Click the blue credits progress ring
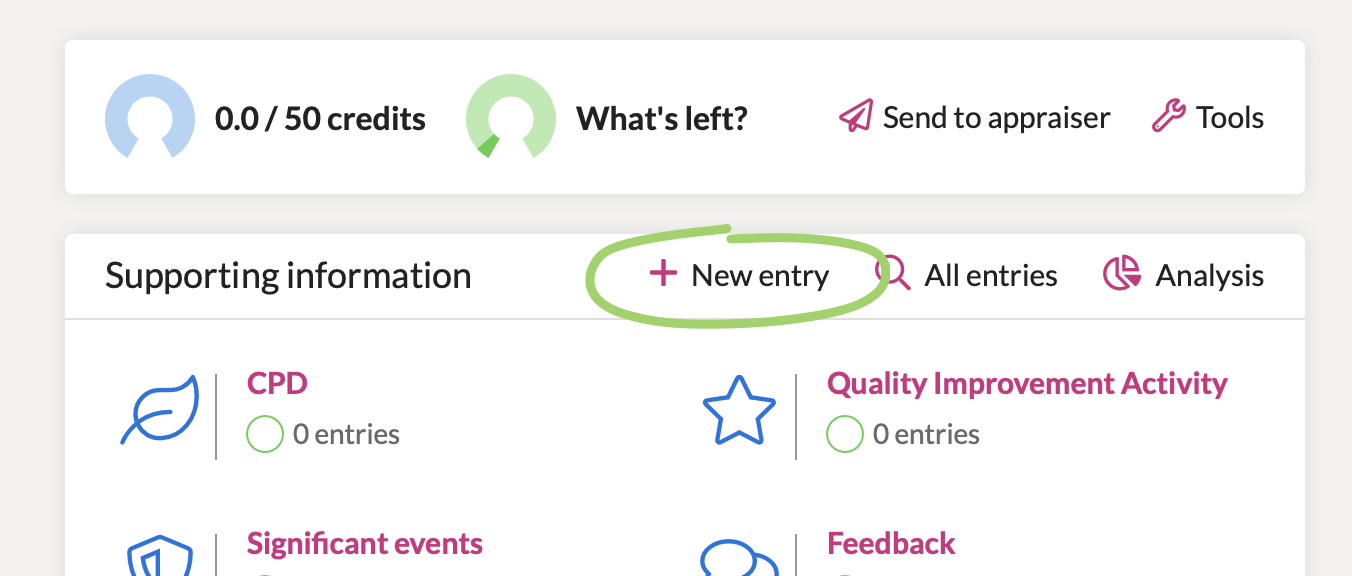The height and width of the screenshot is (576, 1352). [x=149, y=117]
